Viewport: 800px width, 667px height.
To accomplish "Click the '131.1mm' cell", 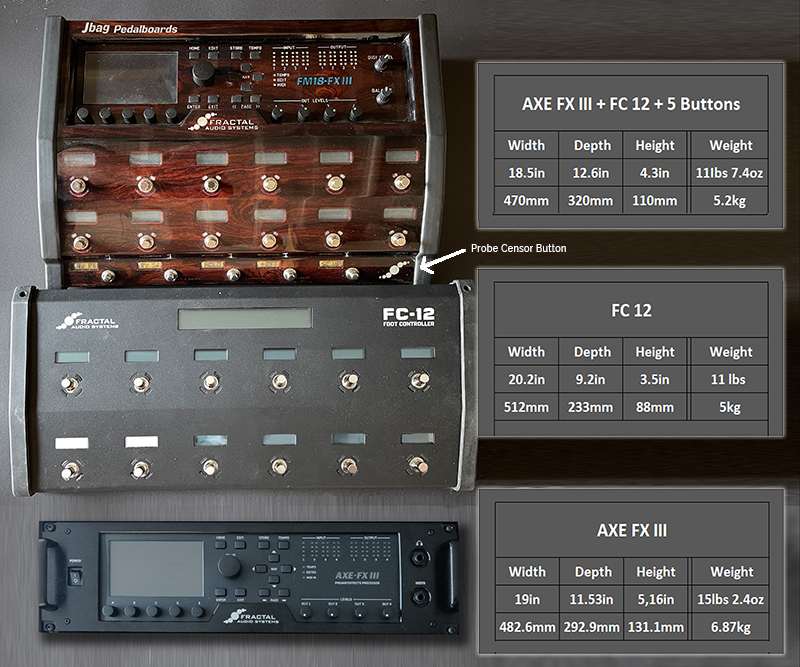I will (656, 627).
